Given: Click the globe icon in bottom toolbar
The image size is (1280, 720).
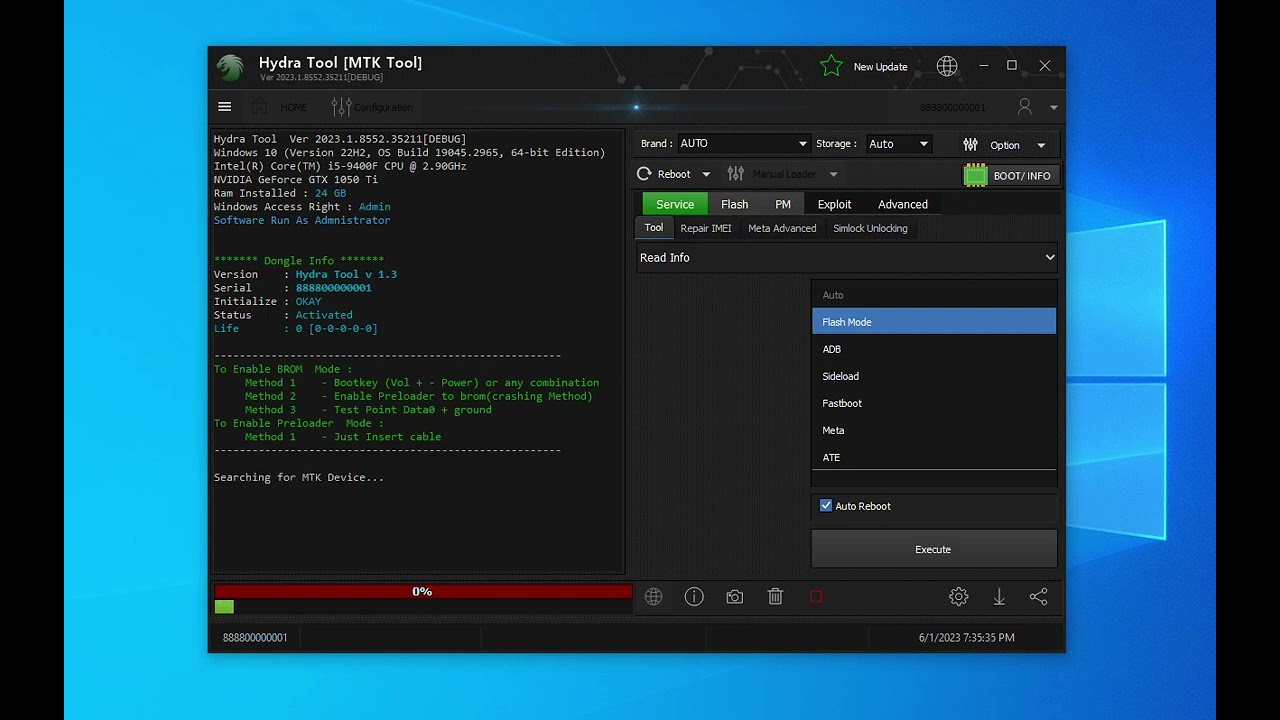Looking at the screenshot, I should [654, 597].
